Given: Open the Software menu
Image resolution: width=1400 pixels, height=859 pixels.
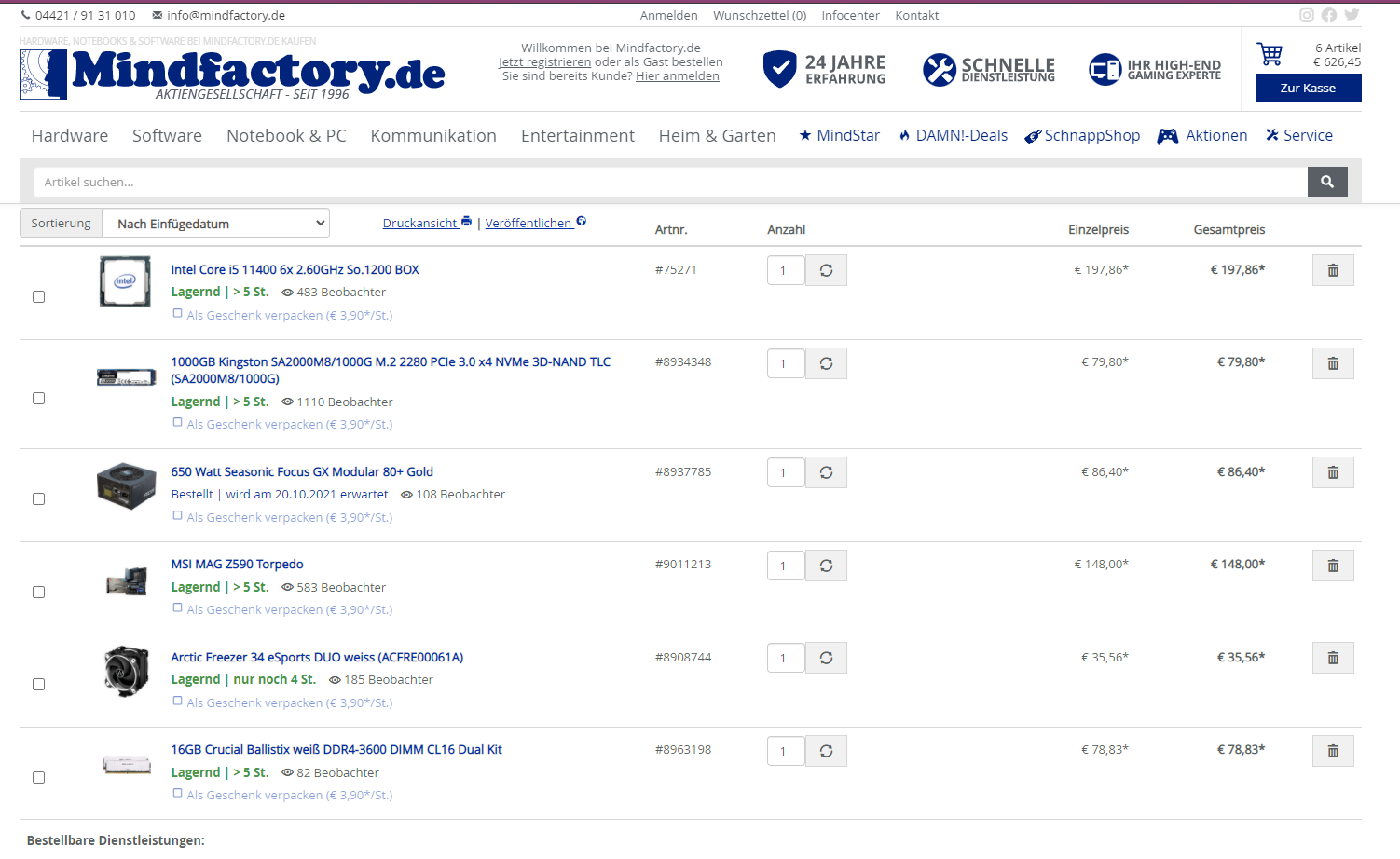Looking at the screenshot, I should coord(167,135).
